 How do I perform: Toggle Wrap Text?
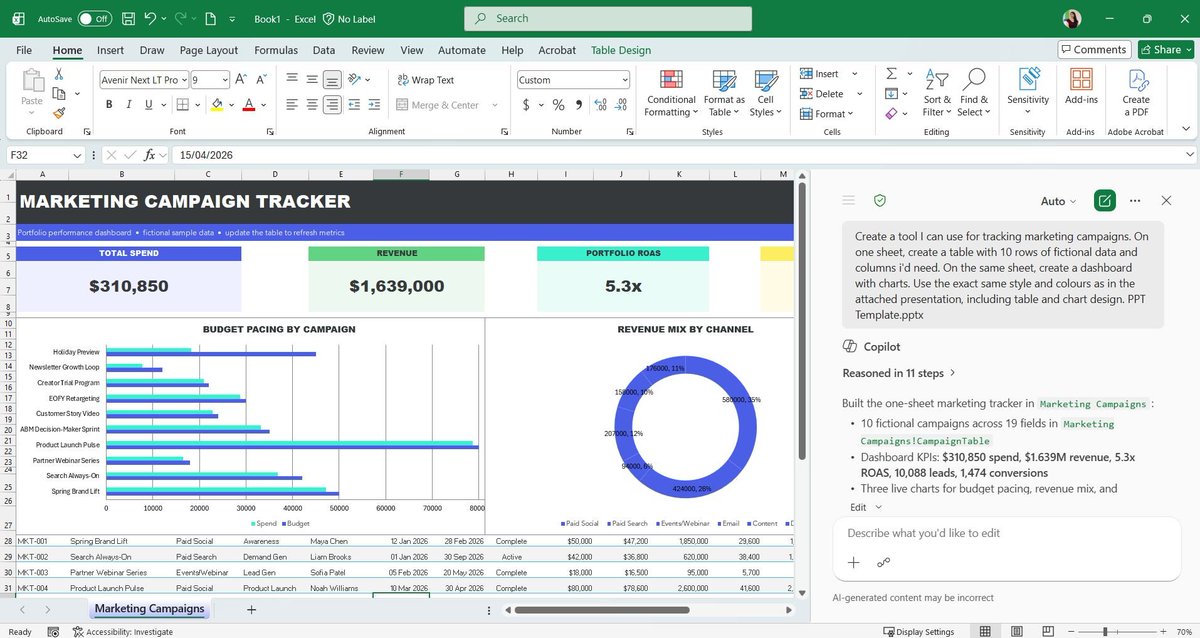pyautogui.click(x=425, y=80)
